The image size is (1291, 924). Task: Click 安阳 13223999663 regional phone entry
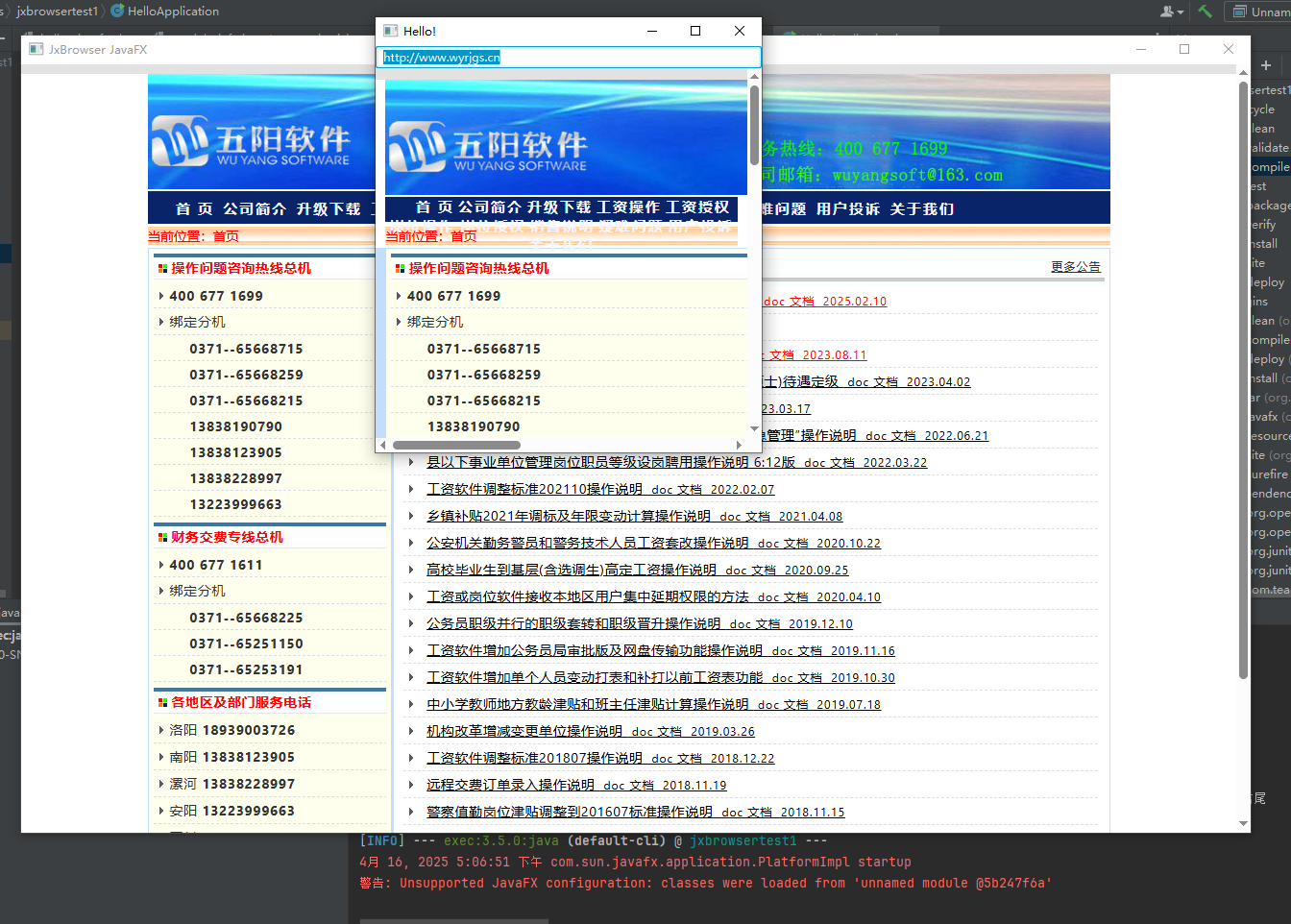coord(232,811)
